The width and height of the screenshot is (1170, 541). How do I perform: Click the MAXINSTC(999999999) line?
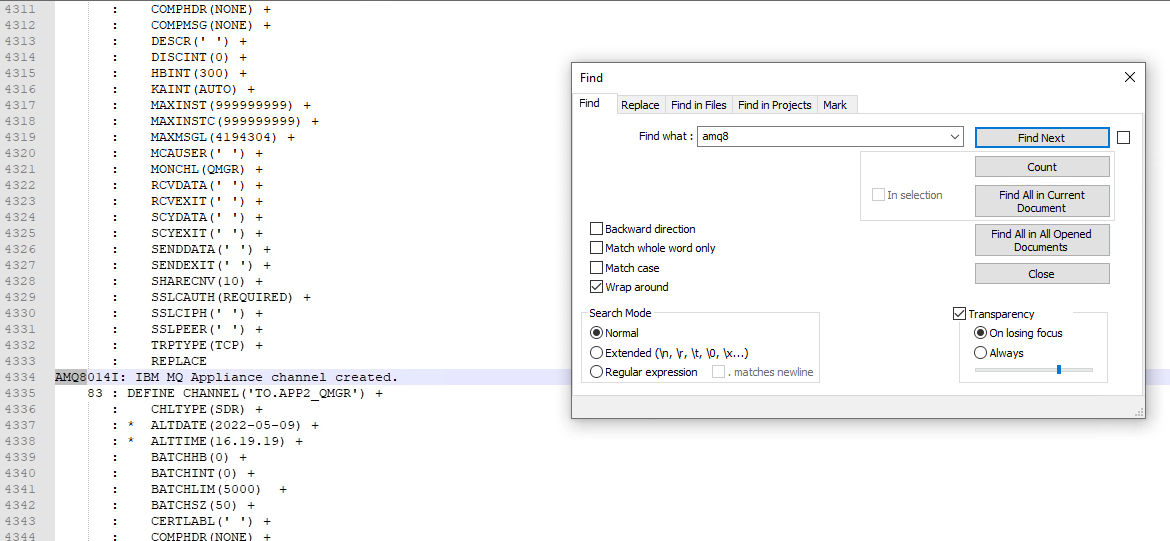(235, 121)
